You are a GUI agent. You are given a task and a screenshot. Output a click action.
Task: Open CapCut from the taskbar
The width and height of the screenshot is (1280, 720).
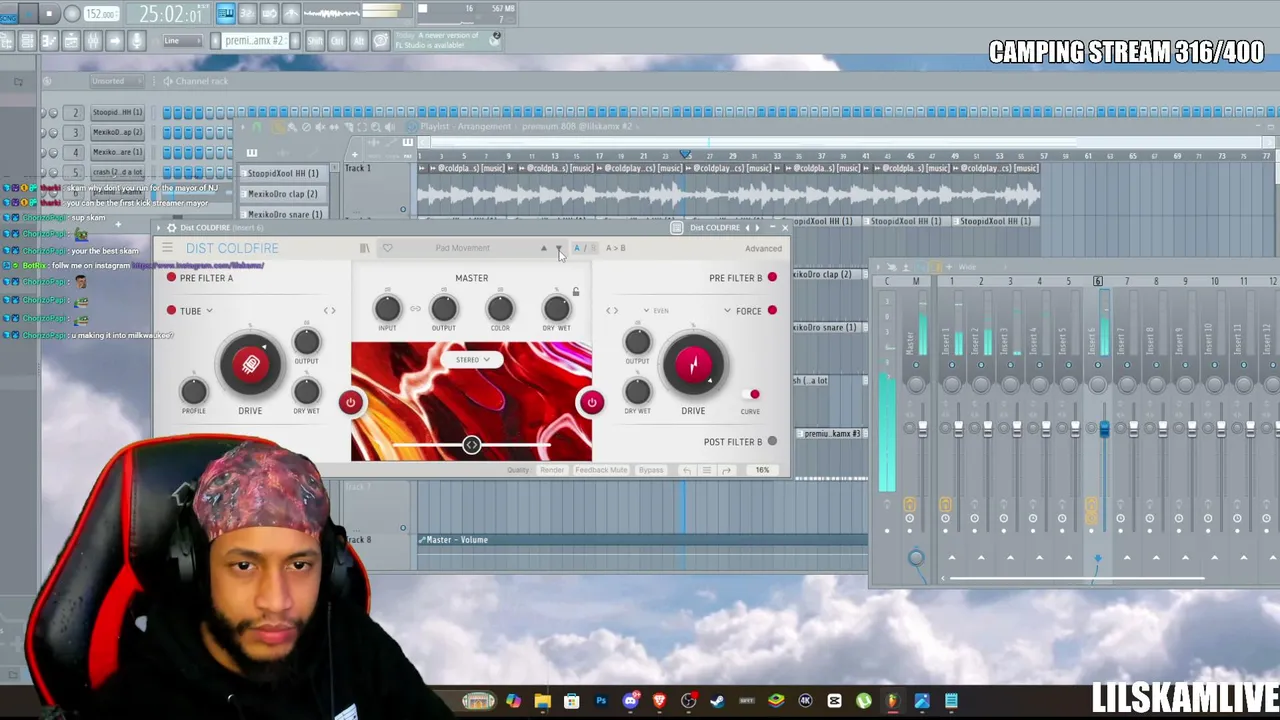pyautogui.click(x=834, y=701)
